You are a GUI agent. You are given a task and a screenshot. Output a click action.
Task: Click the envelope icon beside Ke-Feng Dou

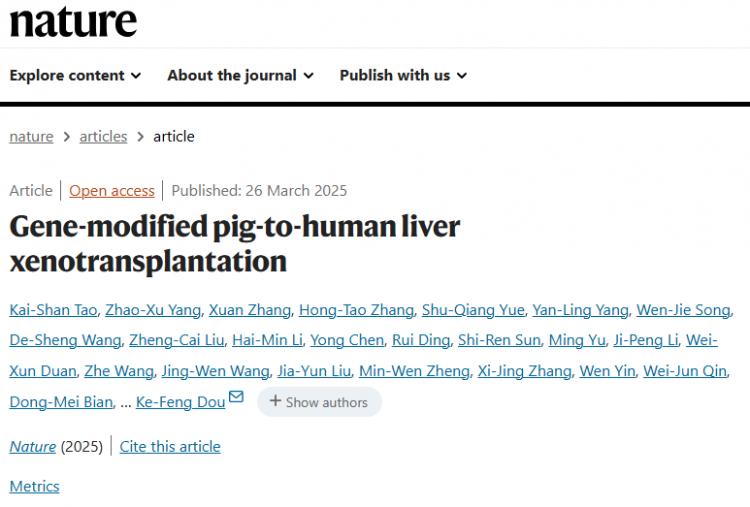tap(236, 397)
